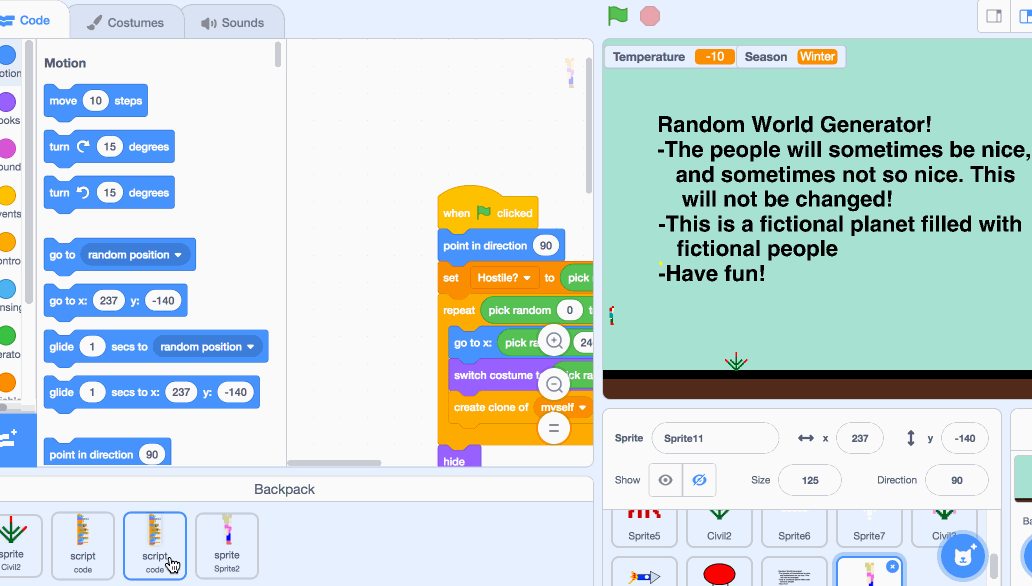
Task: Select the first script code backpack item
Action: click(83, 545)
